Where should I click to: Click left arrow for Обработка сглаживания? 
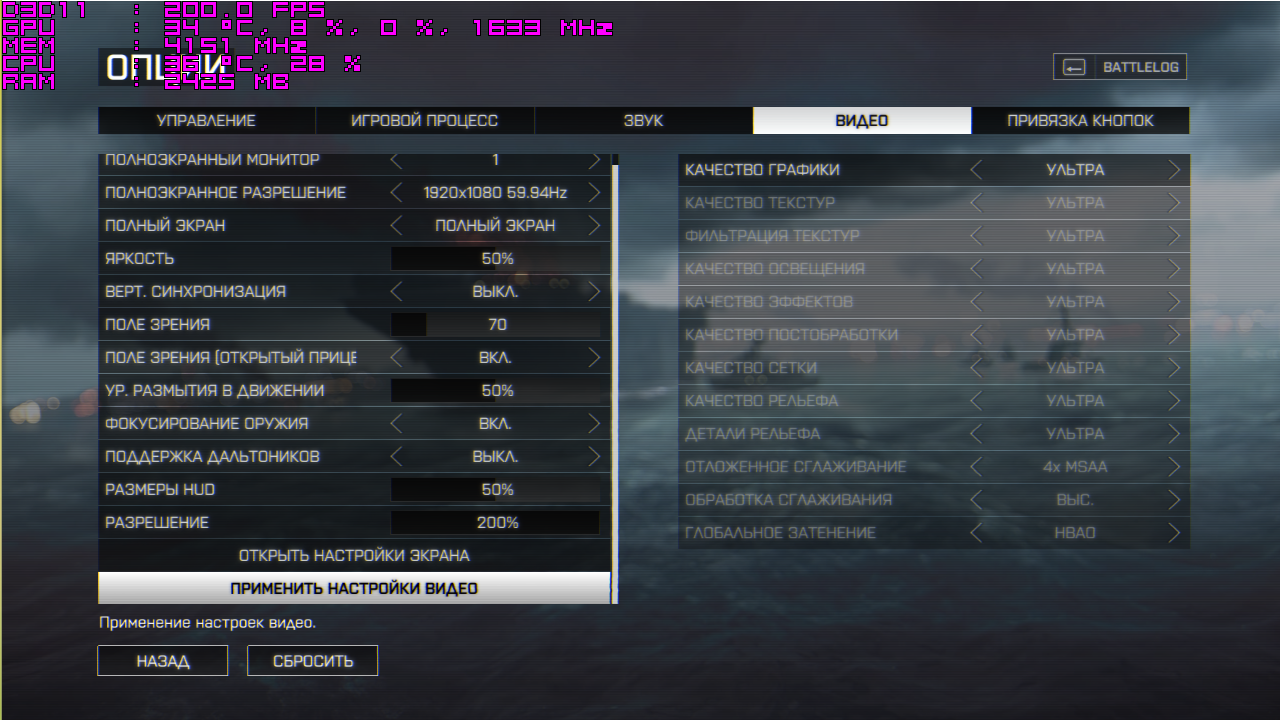(976, 500)
